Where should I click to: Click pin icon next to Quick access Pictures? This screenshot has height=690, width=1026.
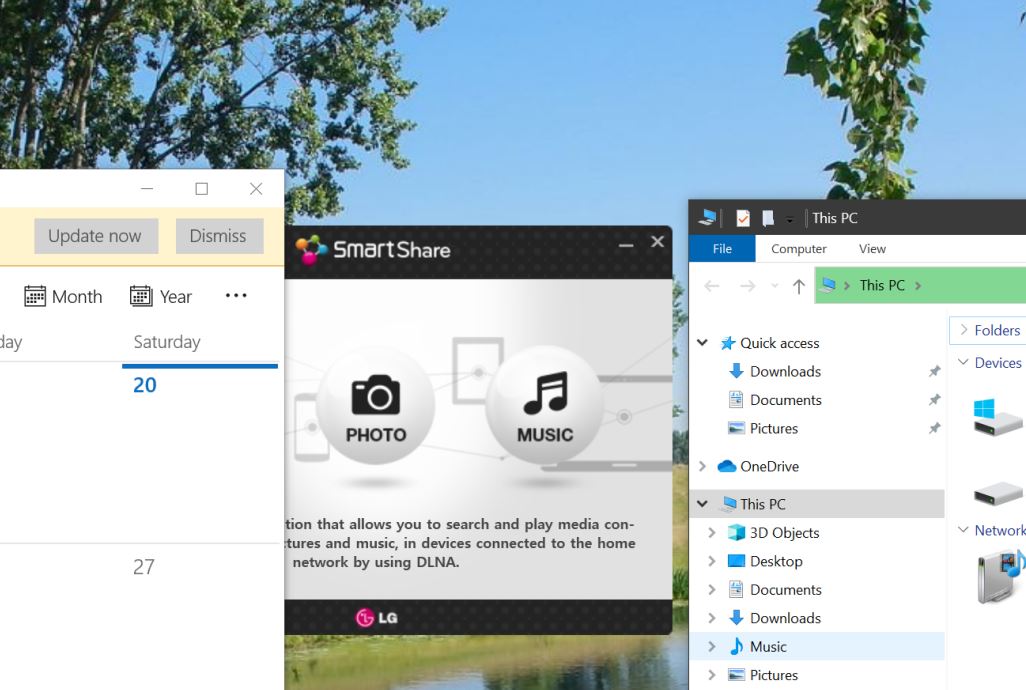[x=934, y=428]
